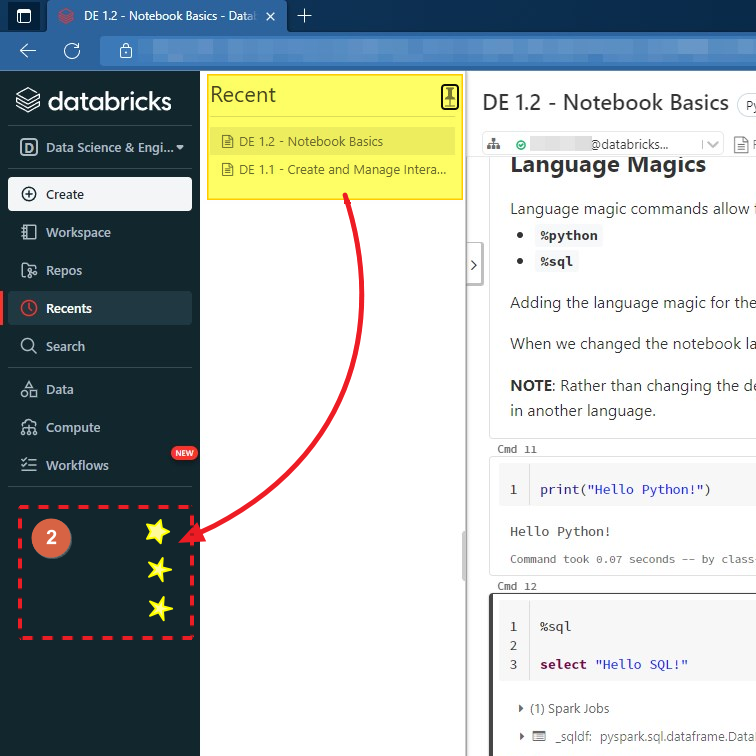Go to Compute in the sidebar
756x756 pixels.
[73, 427]
